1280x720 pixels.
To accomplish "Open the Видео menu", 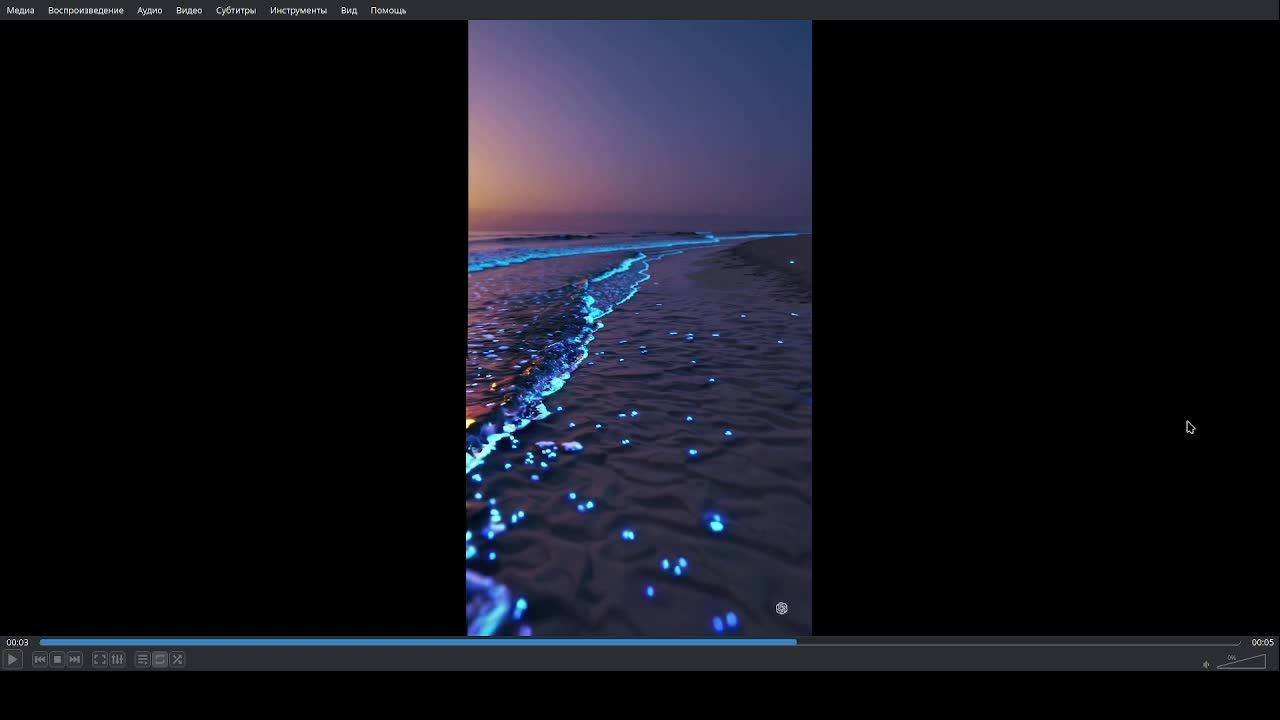I will pos(189,10).
